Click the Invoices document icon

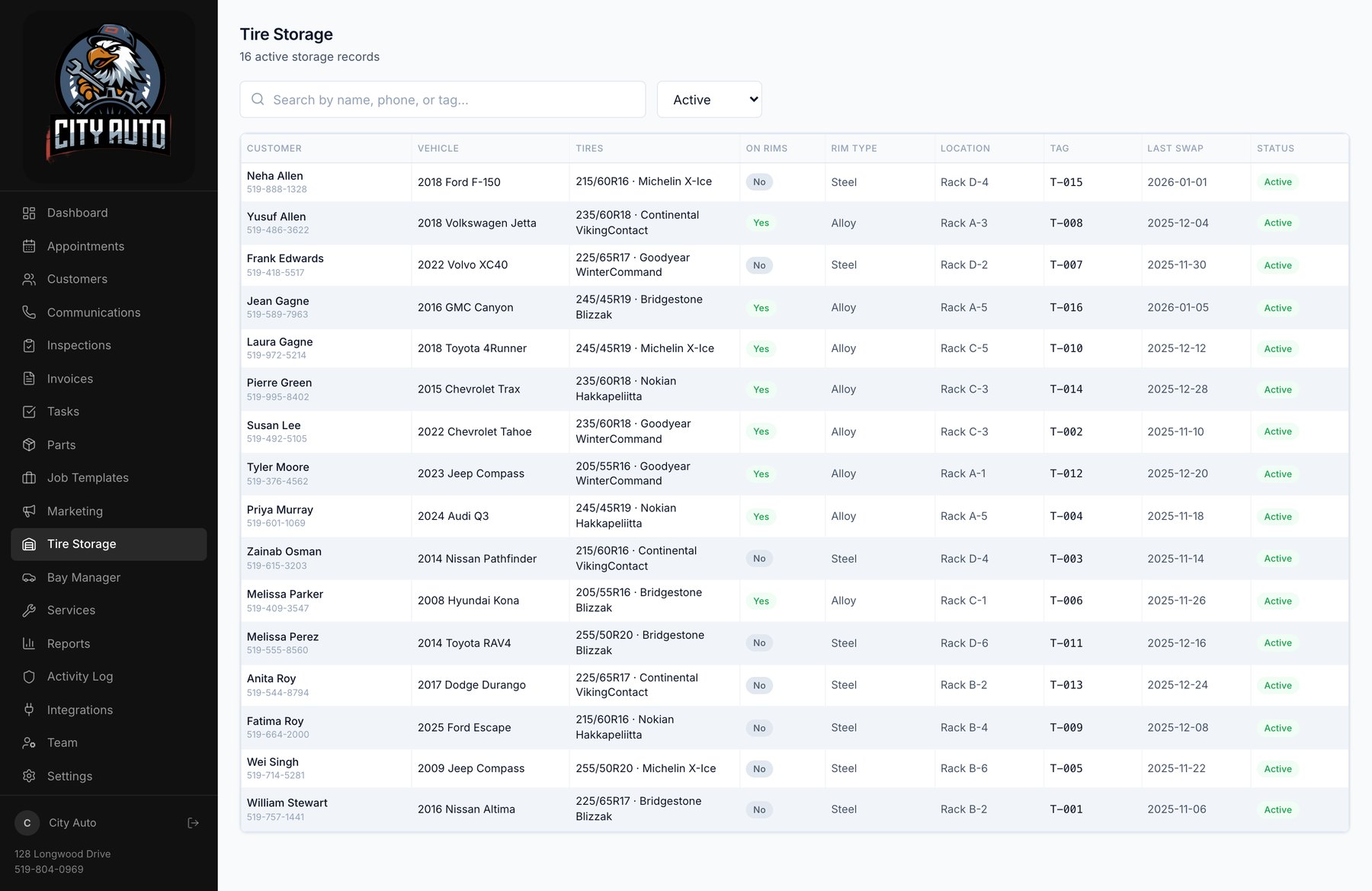click(29, 379)
